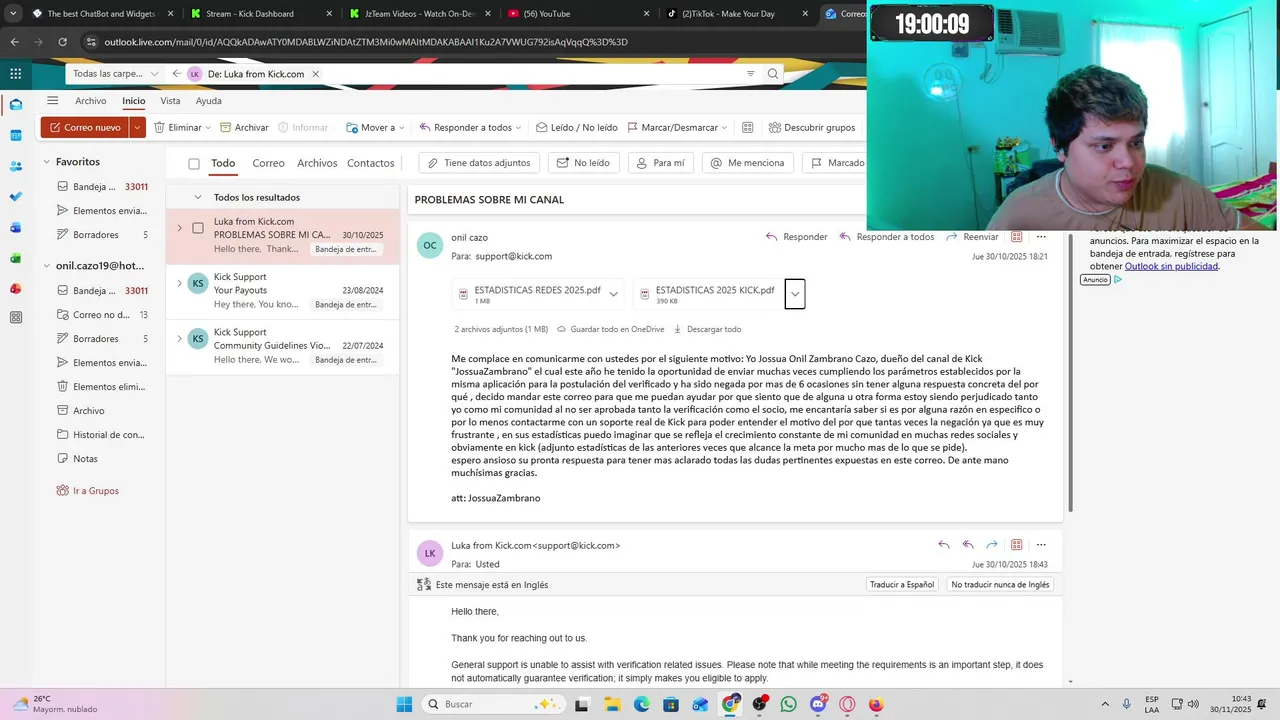Open dropdown for ESTADISTICAS REDES 2025.pdf attachment
This screenshot has height=720, width=1280.
point(613,293)
